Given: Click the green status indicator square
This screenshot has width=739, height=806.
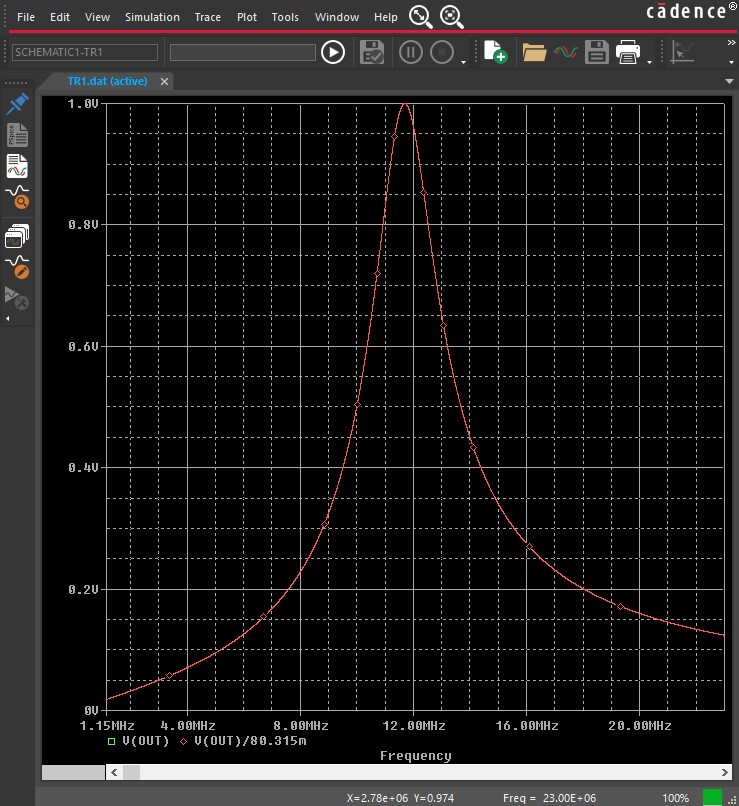Looking at the screenshot, I should pyautogui.click(x=712, y=798).
